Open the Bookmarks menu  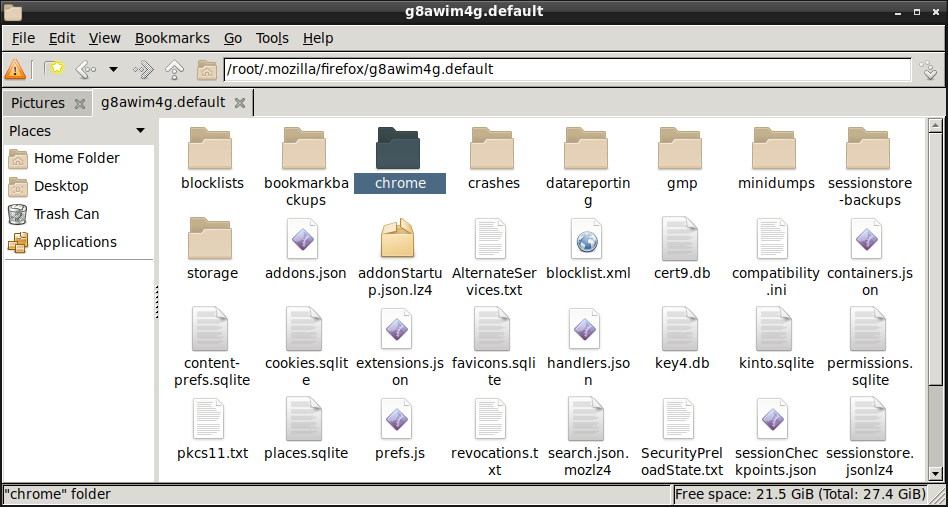(x=172, y=38)
